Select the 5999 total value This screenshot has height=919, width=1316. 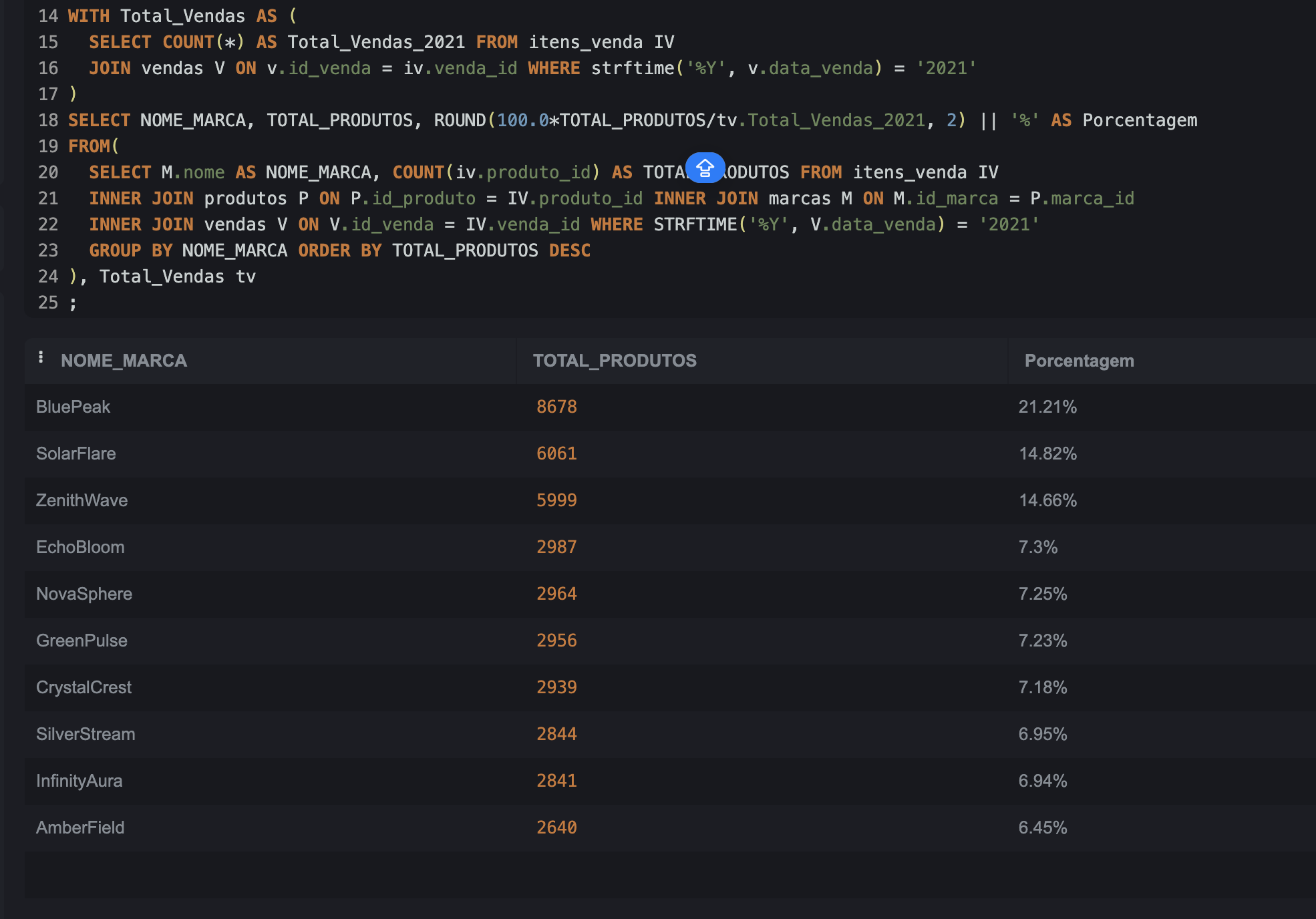pos(556,500)
